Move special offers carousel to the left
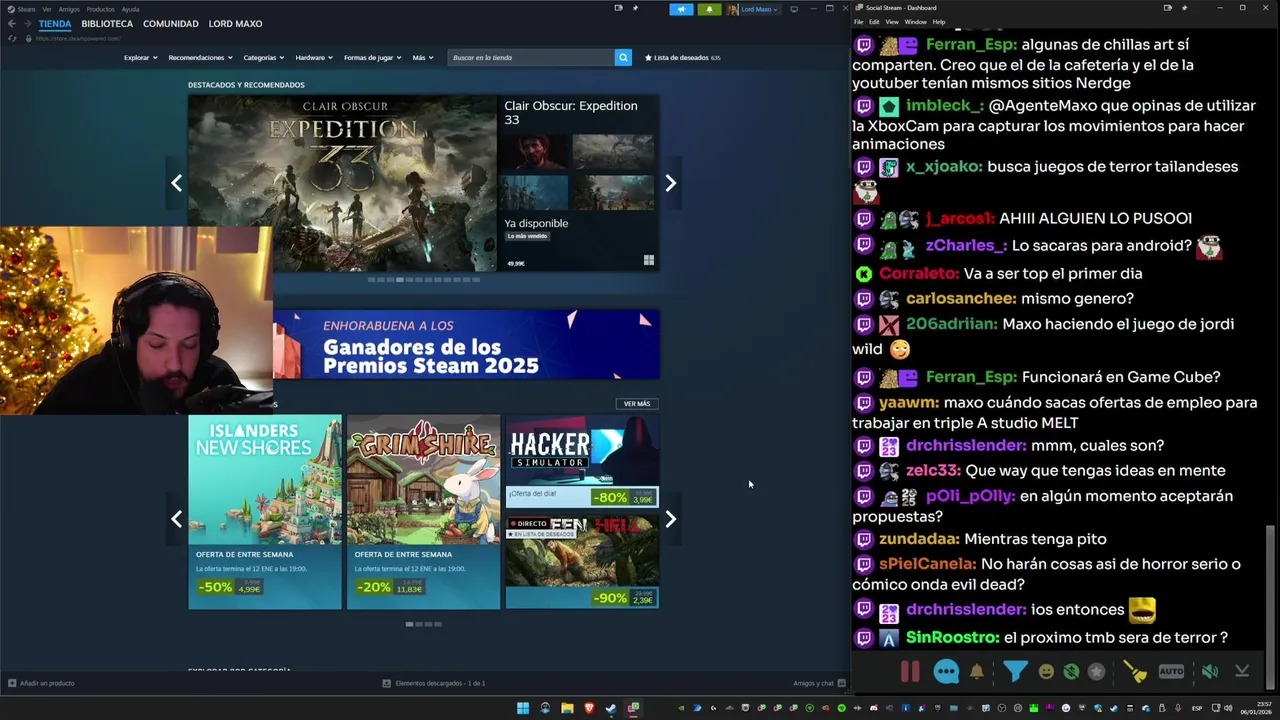Viewport: 1280px width, 720px height. pos(176,519)
